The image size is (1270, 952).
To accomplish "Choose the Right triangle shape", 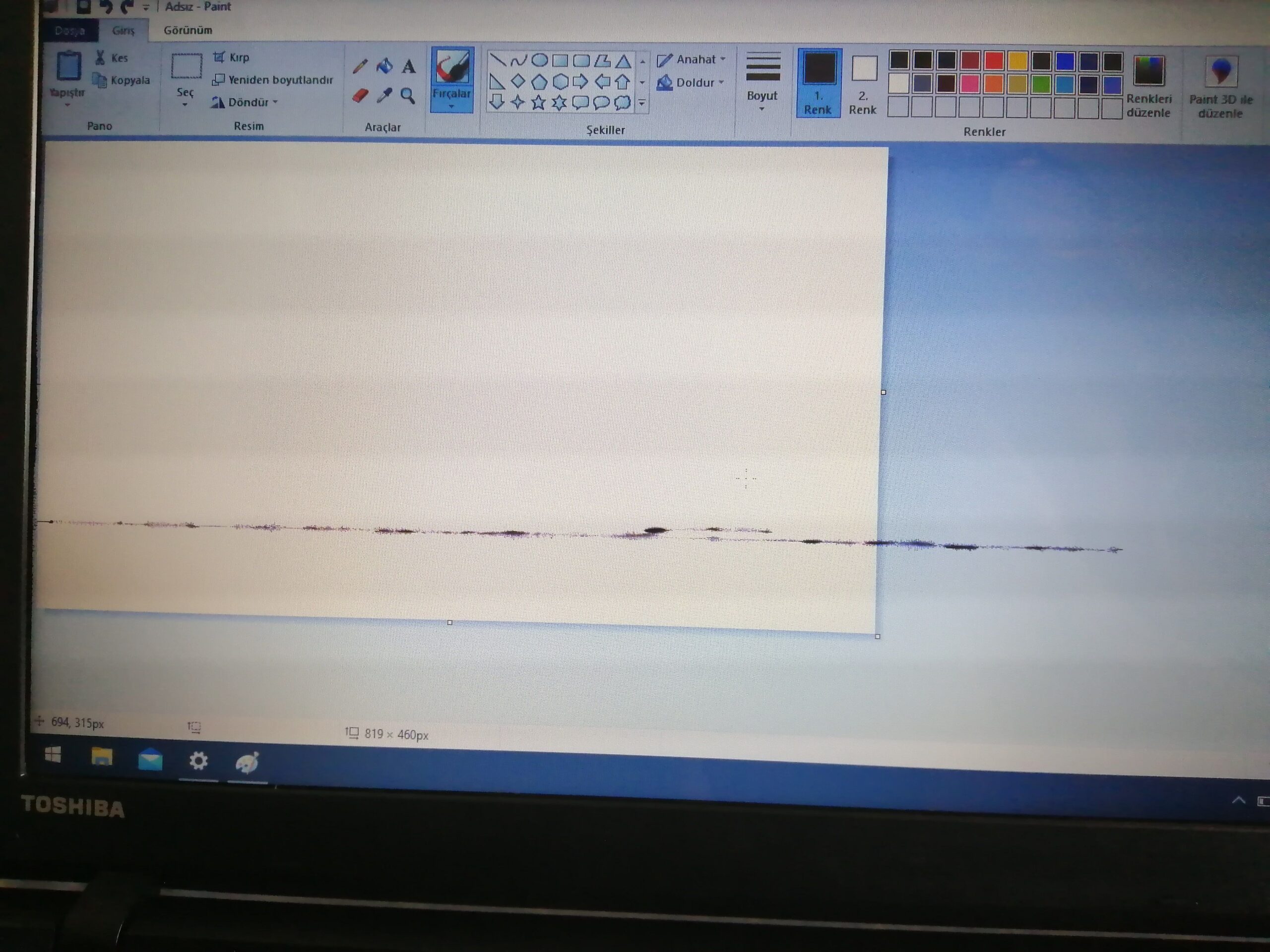I will [x=497, y=81].
